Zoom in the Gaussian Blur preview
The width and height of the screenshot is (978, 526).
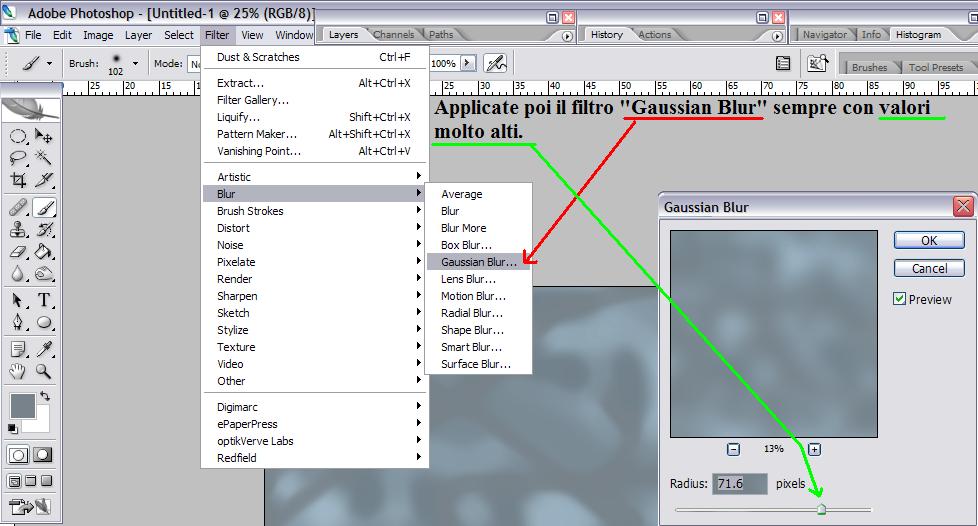point(814,449)
